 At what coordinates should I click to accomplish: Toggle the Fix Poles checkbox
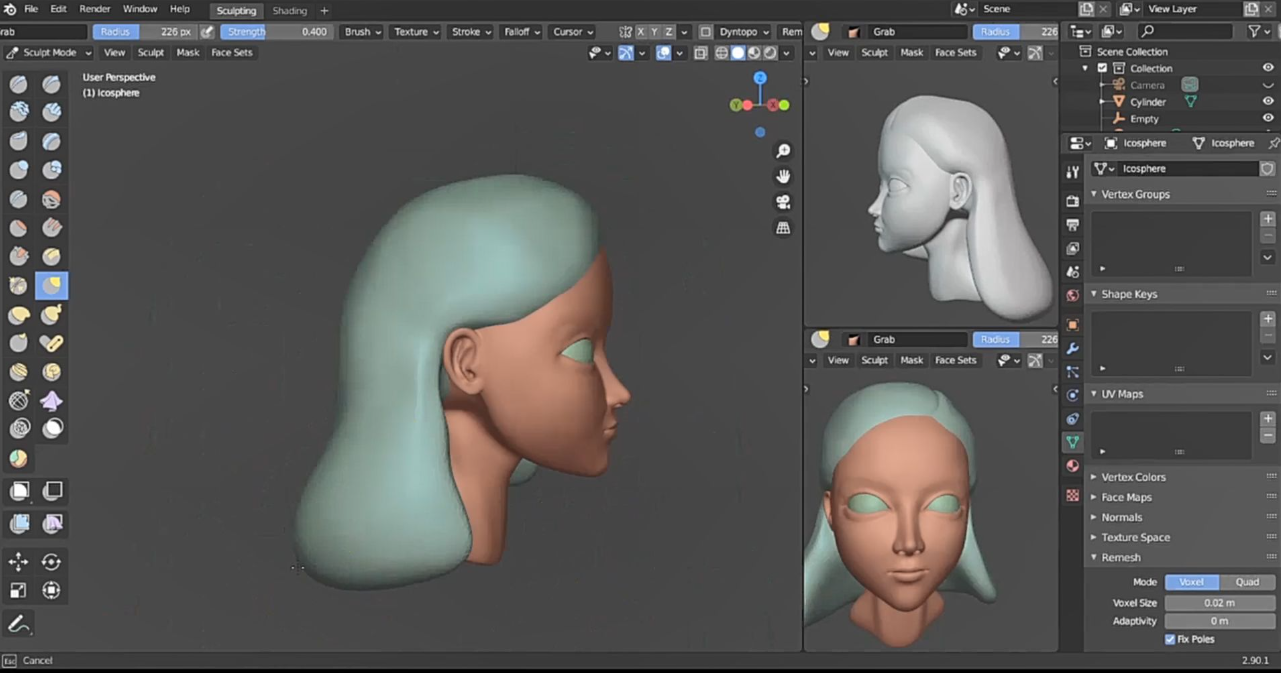click(x=1170, y=639)
